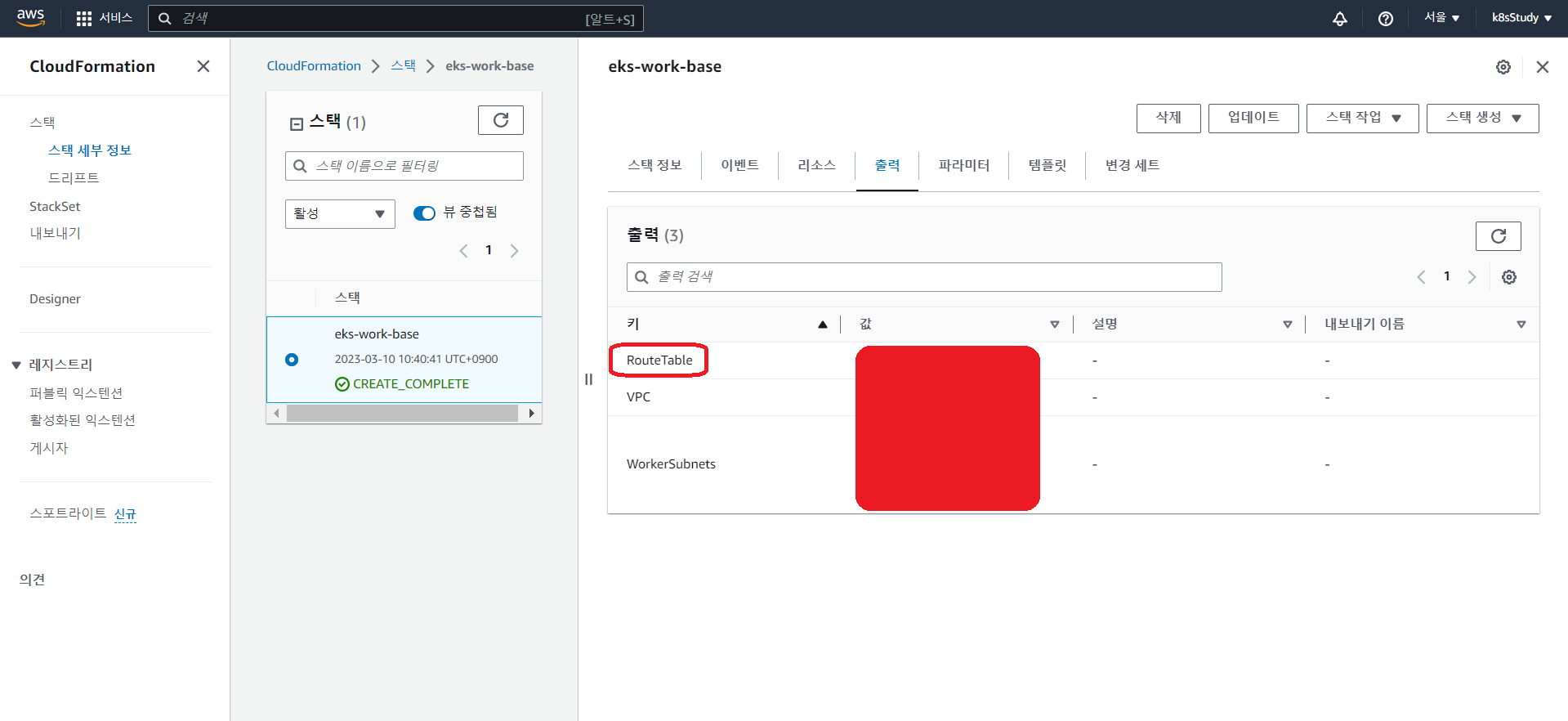The image size is (1568, 721).
Task: Close the CloudFormation side navigation
Action: tap(203, 66)
